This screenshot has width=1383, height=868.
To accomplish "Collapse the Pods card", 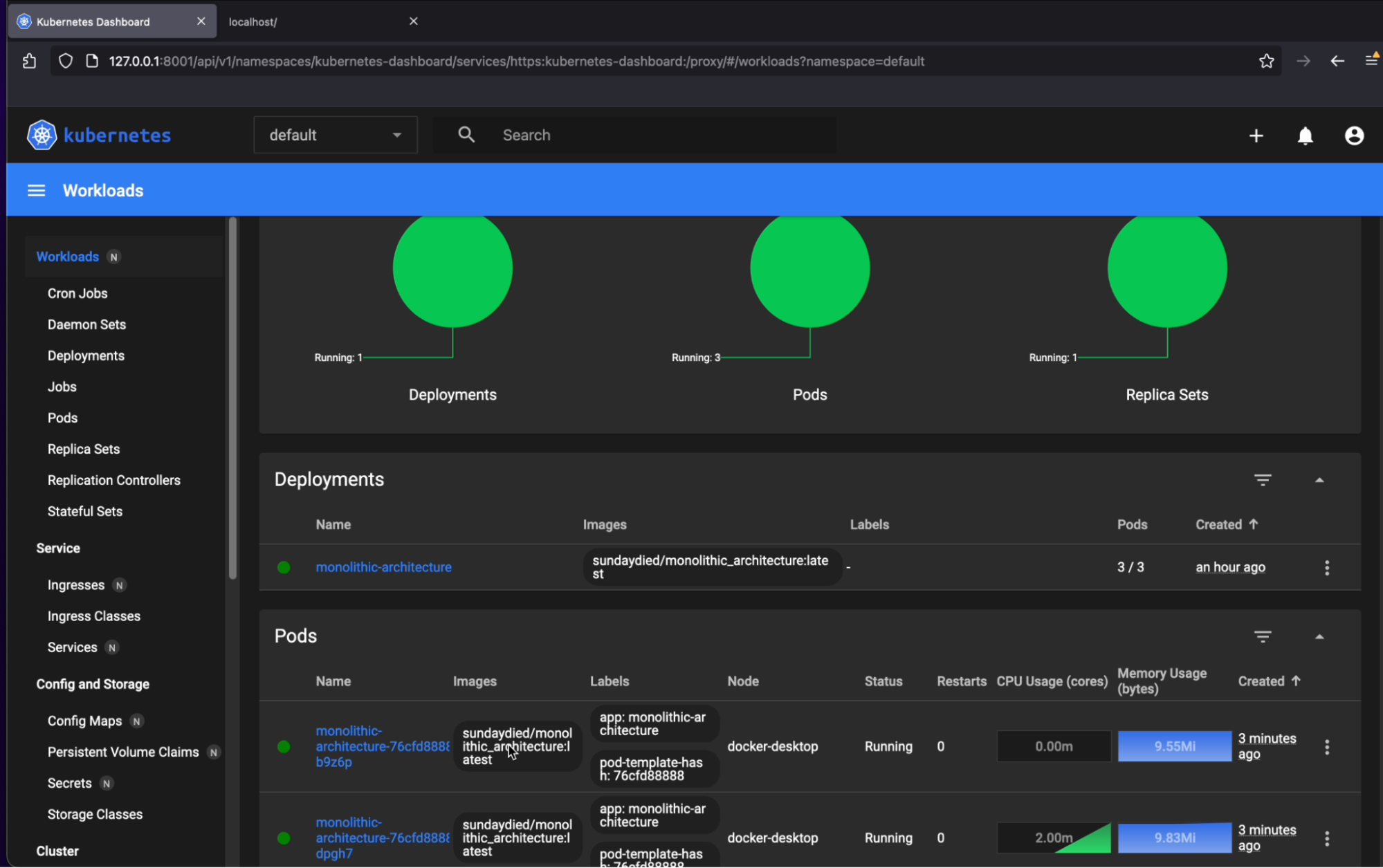I will 1319,636.
